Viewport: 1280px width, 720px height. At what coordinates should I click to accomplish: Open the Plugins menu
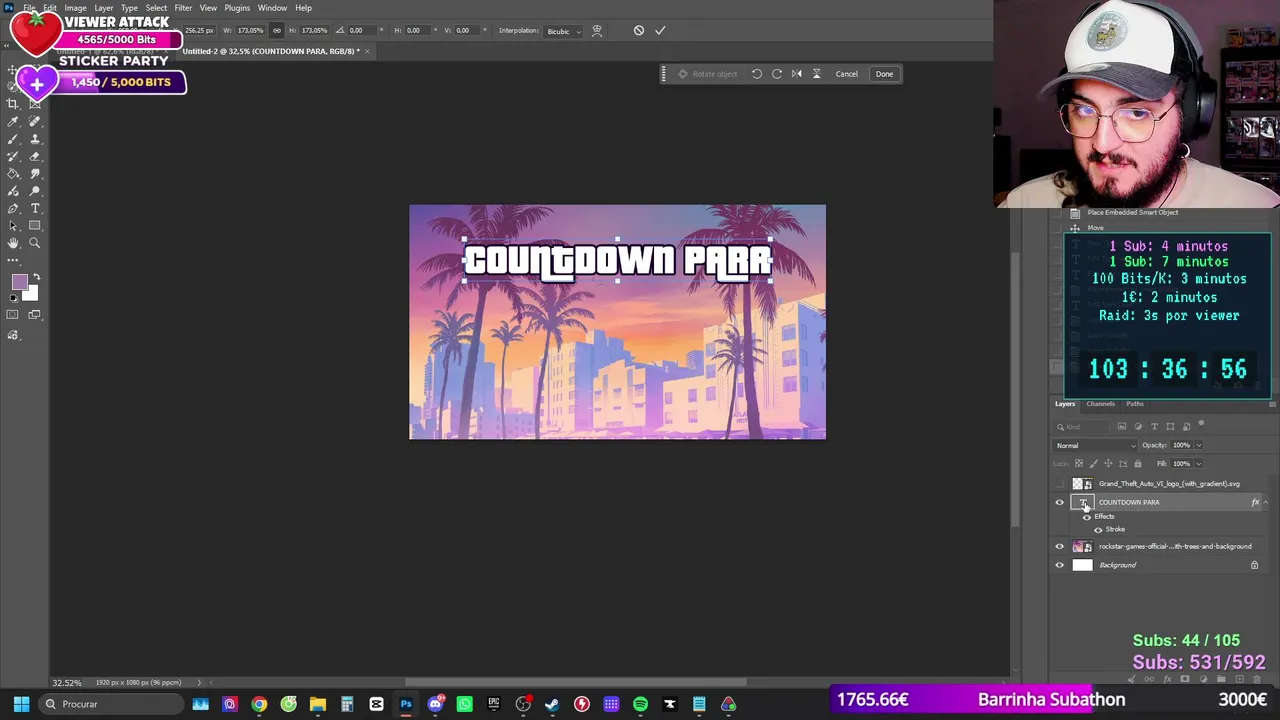pyautogui.click(x=237, y=8)
